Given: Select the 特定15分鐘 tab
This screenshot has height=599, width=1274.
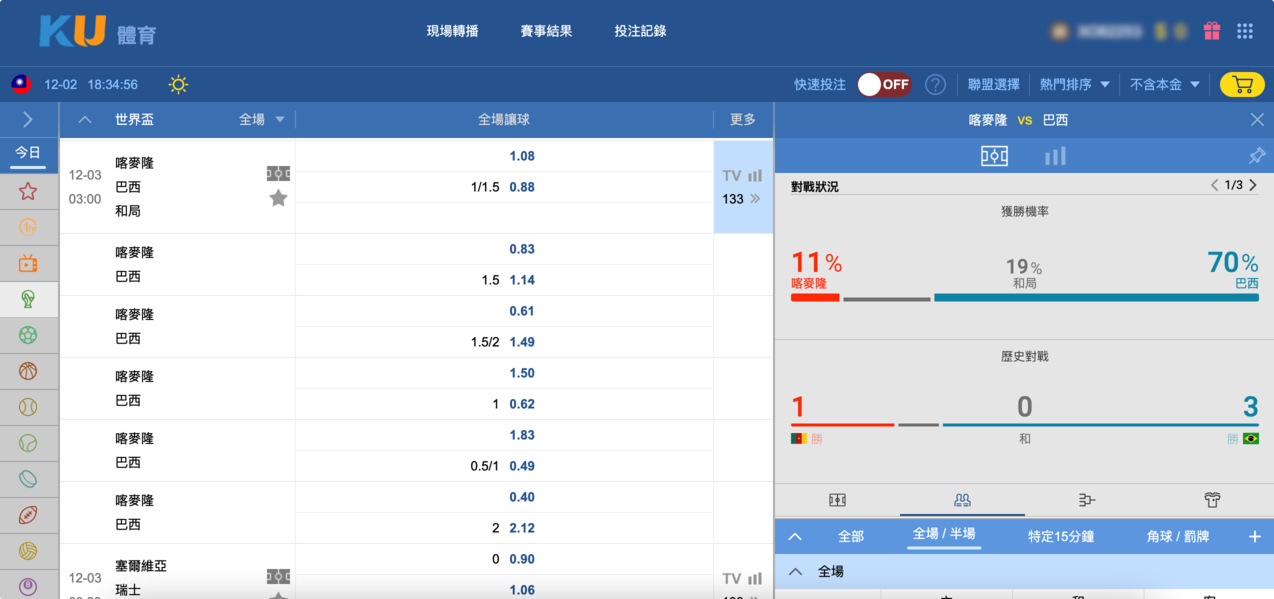Looking at the screenshot, I should [1061, 537].
